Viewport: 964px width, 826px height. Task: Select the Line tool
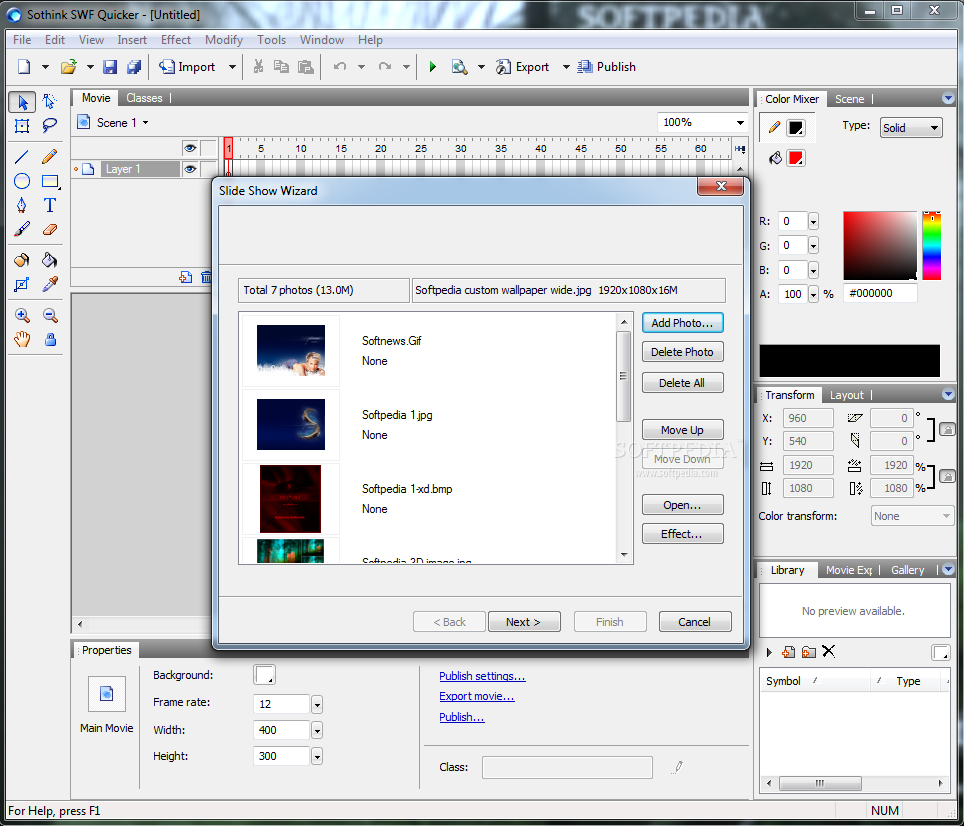pos(22,157)
